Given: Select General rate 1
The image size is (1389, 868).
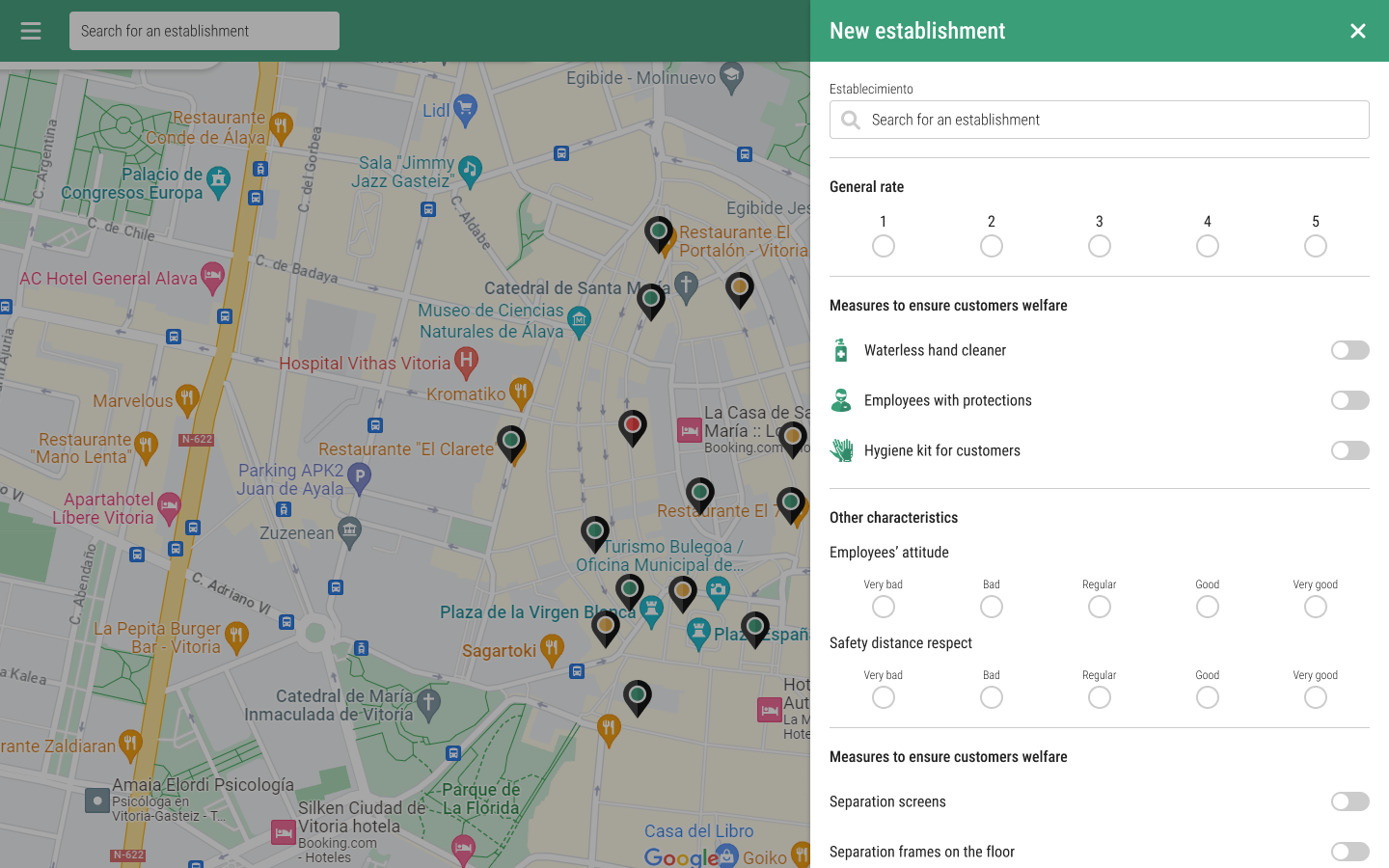Looking at the screenshot, I should (x=884, y=246).
